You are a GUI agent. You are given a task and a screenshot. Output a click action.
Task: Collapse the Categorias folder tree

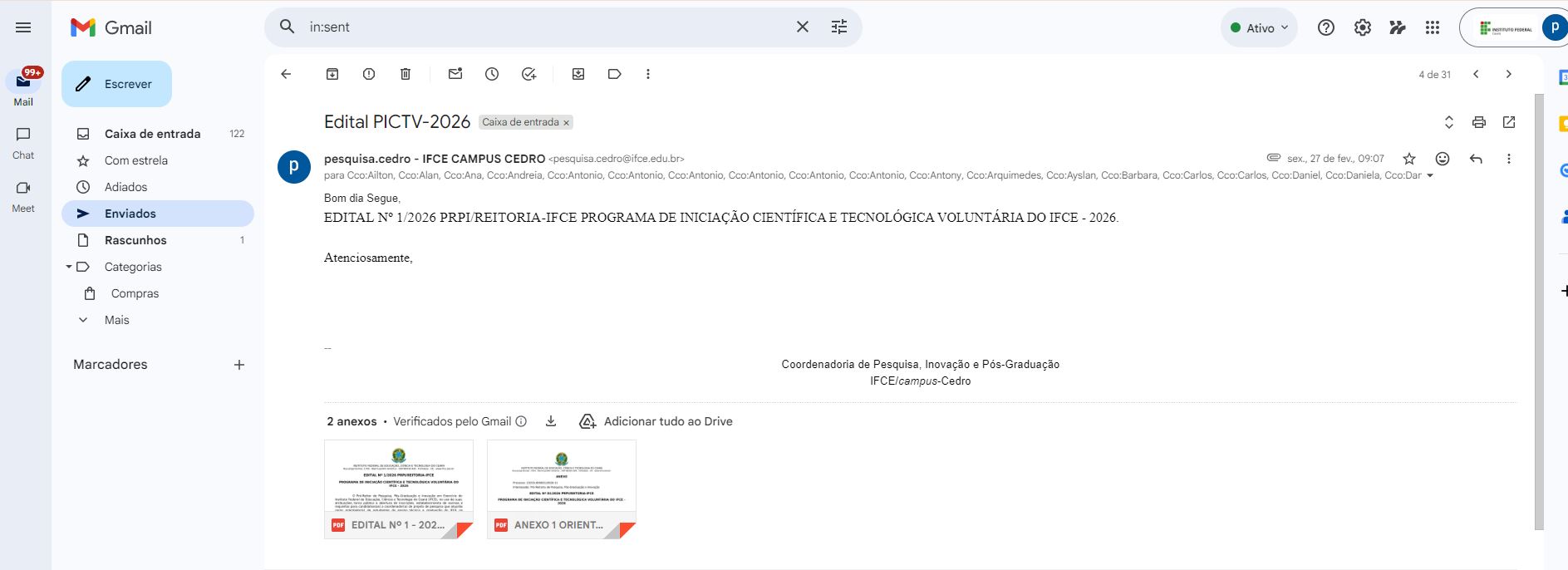(x=69, y=267)
